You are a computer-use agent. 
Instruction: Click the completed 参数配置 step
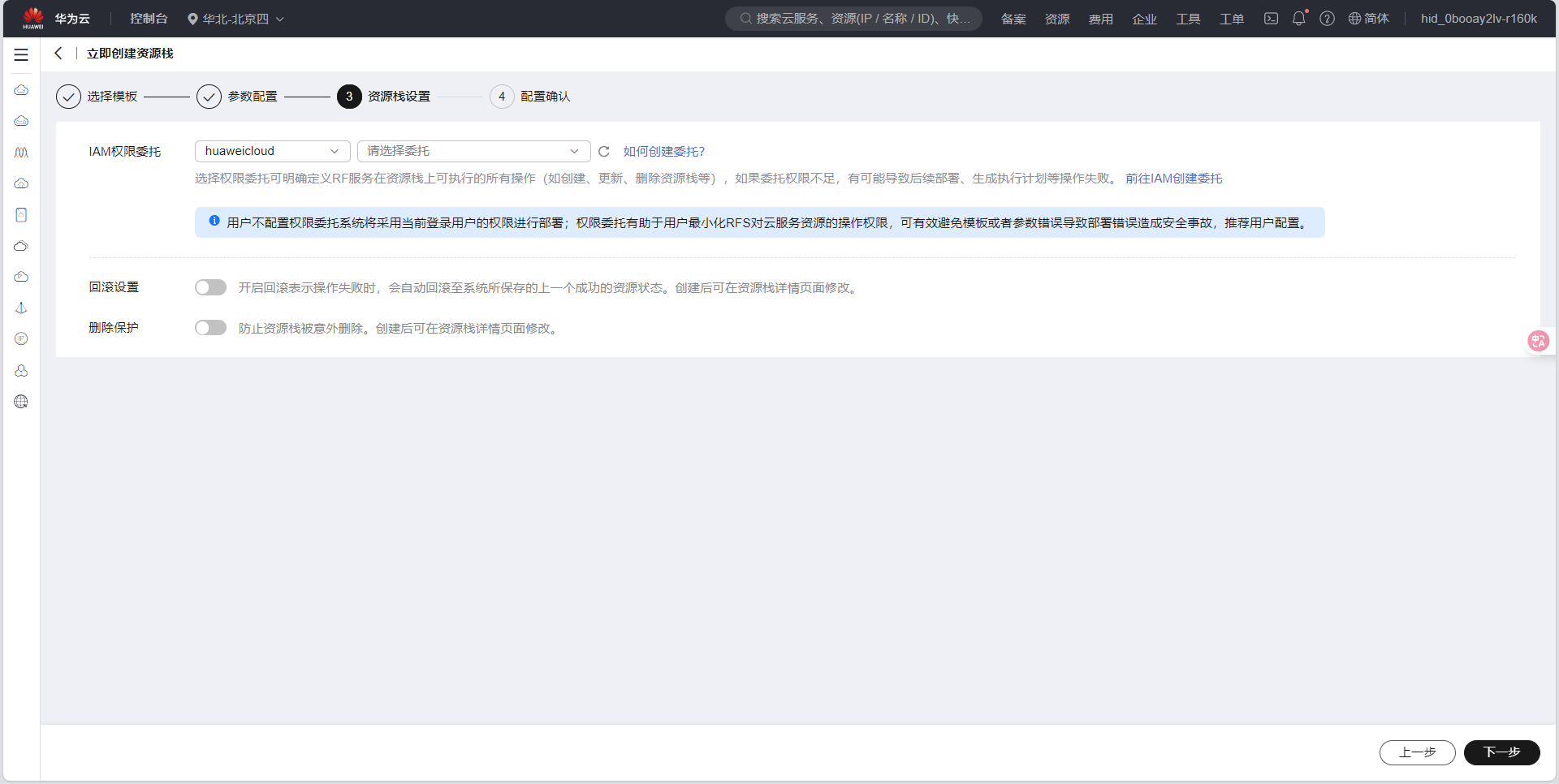point(237,97)
